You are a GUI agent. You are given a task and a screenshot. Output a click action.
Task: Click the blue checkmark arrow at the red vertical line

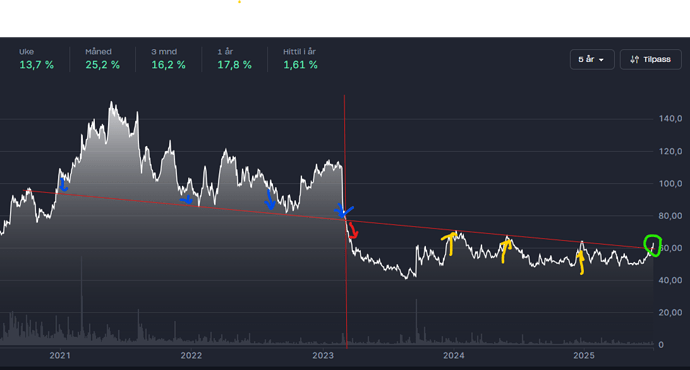pyautogui.click(x=343, y=211)
